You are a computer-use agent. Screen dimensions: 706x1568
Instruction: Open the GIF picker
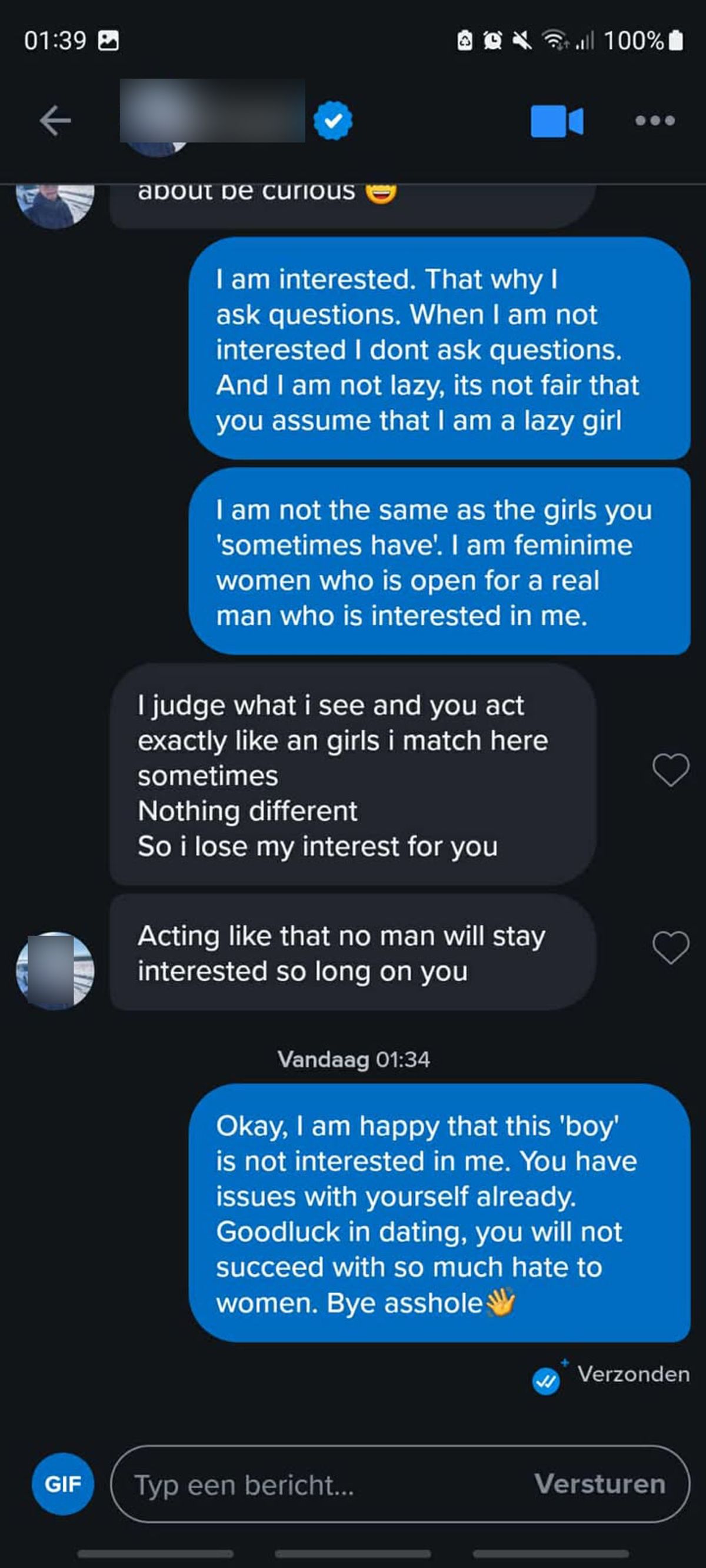click(x=63, y=1484)
